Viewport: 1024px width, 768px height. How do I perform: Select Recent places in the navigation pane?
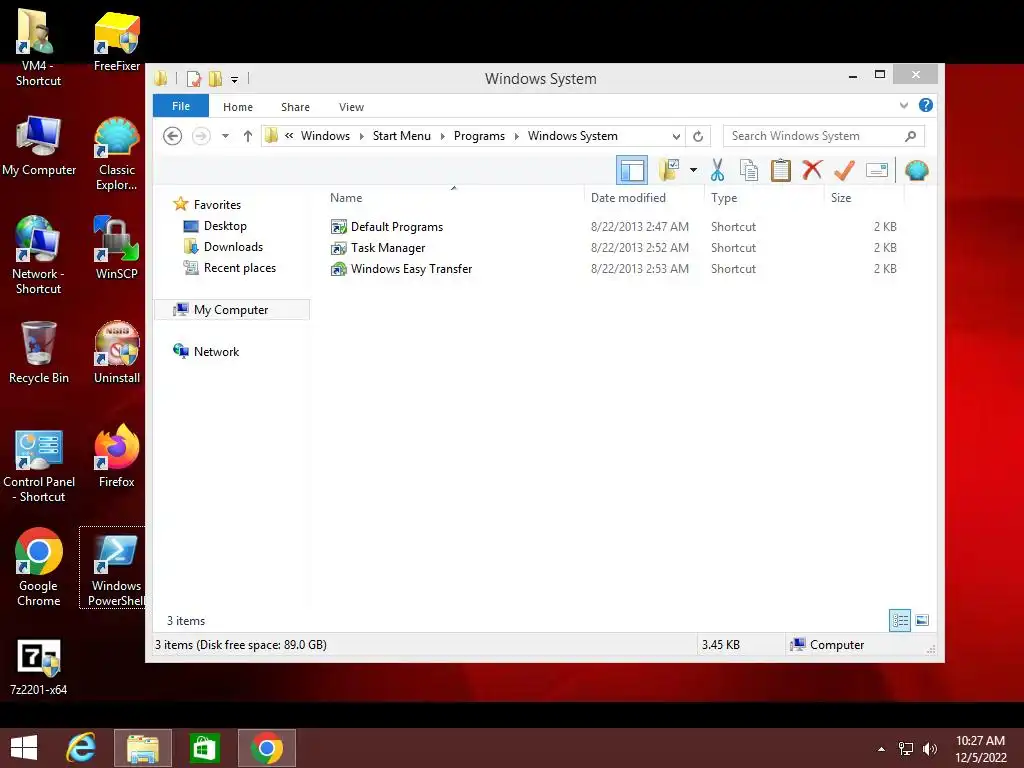240,268
